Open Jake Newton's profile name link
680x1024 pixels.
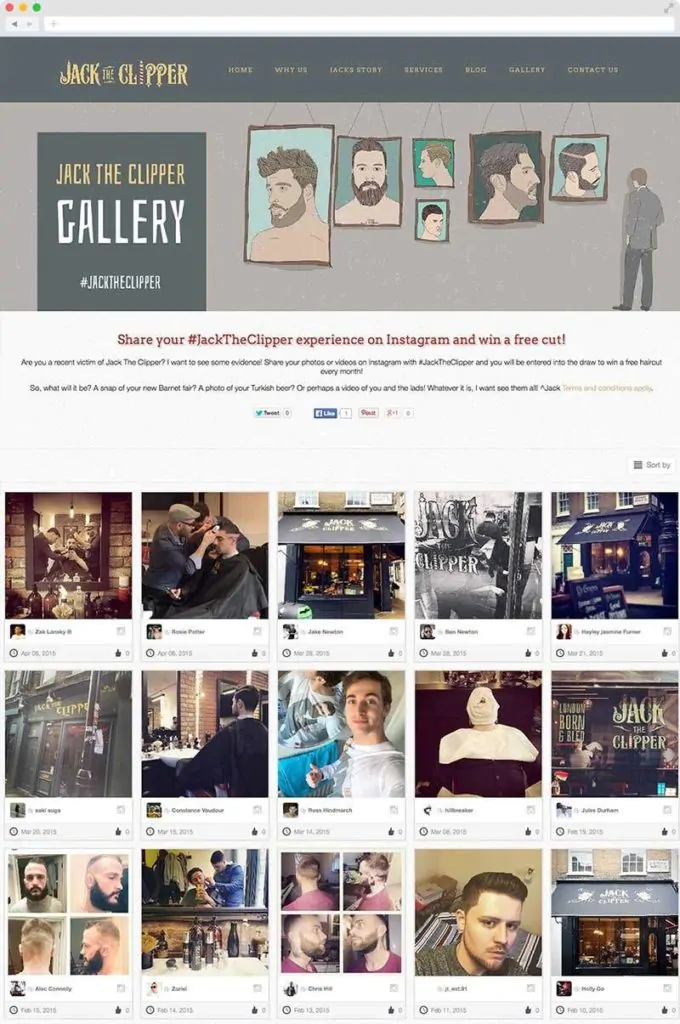325,632
